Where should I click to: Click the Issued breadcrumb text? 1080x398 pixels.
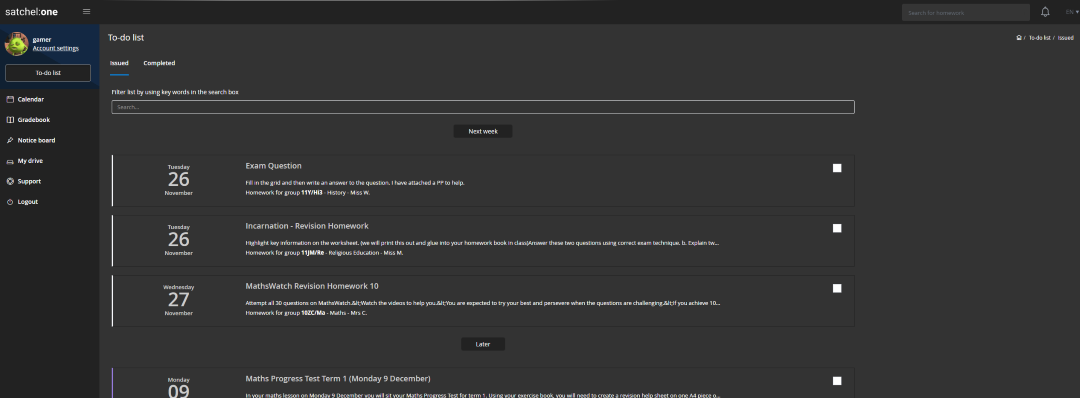click(1066, 38)
